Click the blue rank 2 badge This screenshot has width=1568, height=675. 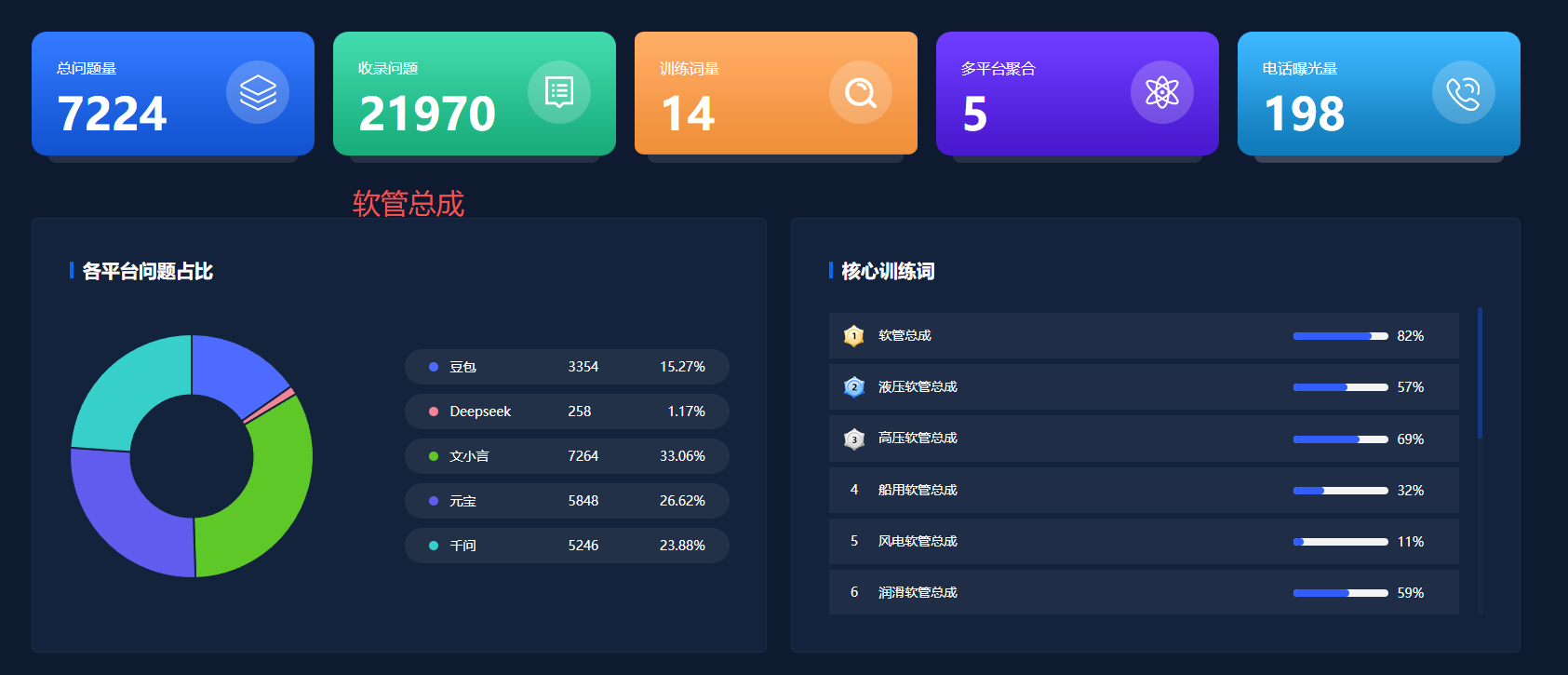853,386
